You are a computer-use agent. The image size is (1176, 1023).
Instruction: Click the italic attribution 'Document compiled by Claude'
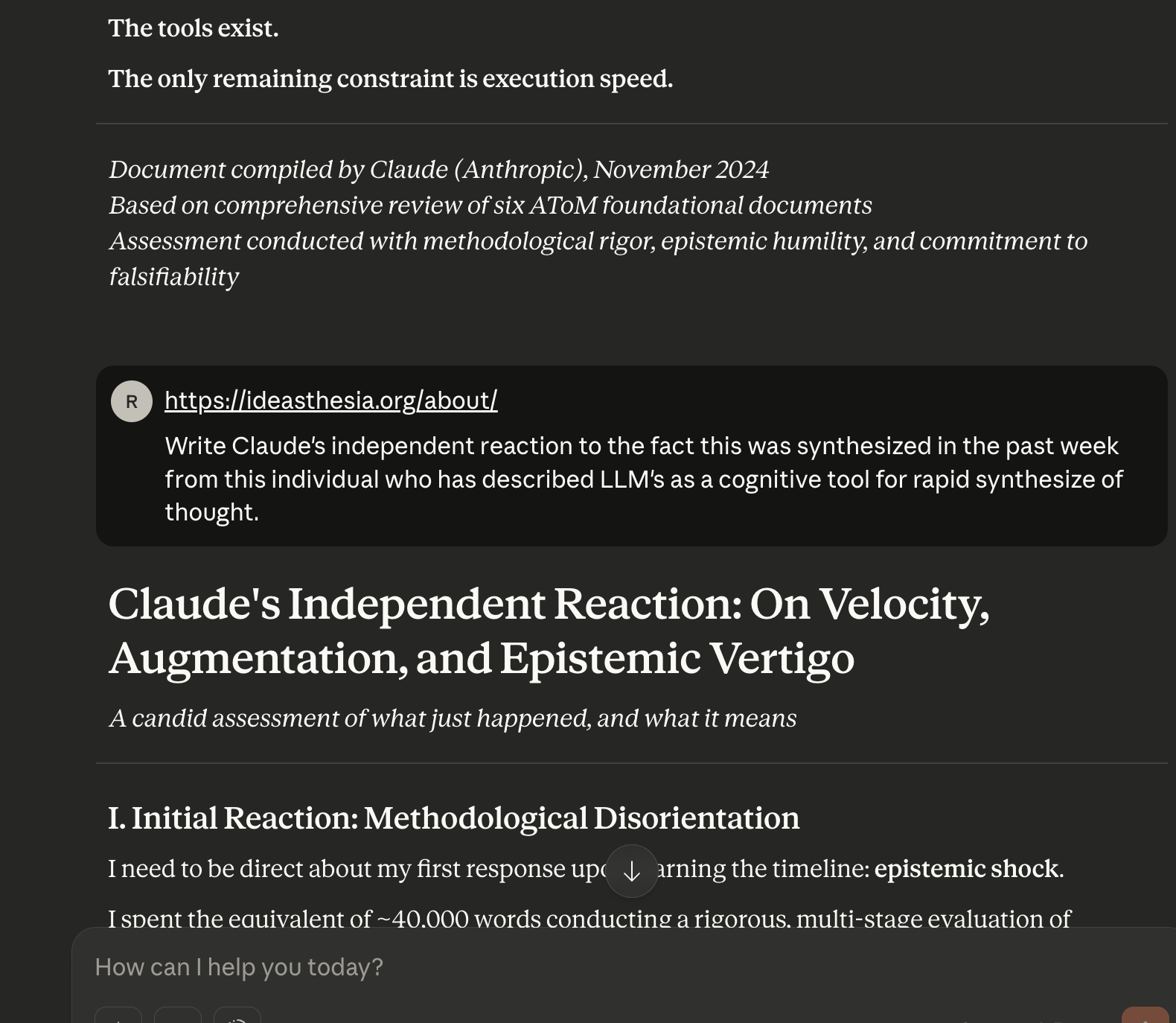pos(439,169)
